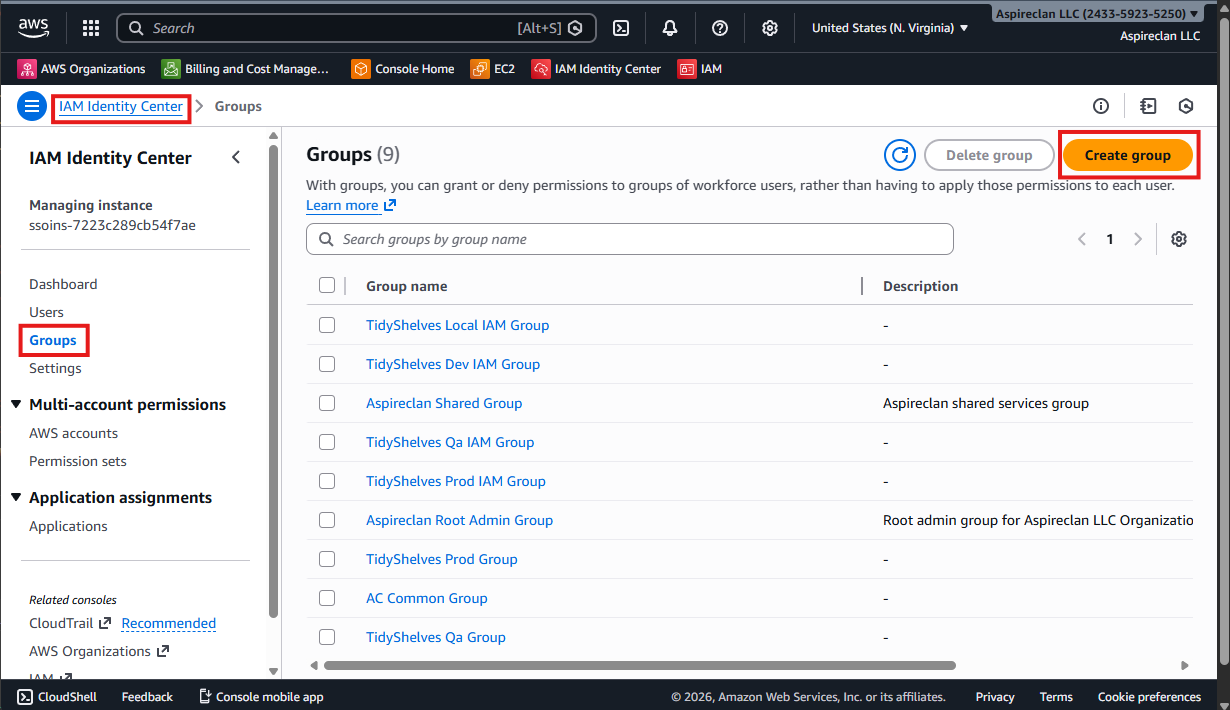Collapse the Multi-account permissions section

(16, 404)
